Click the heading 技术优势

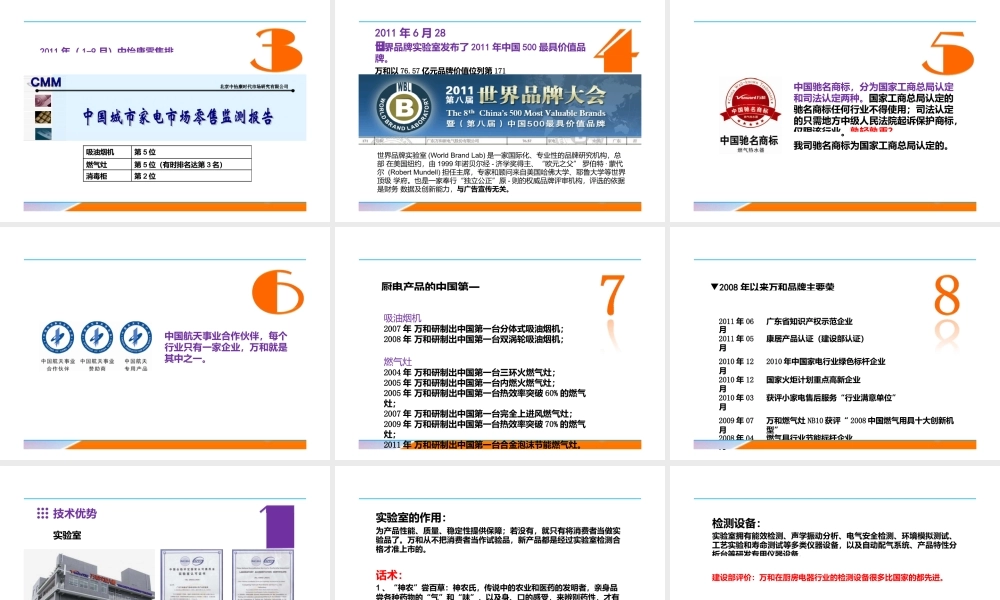tap(75, 513)
